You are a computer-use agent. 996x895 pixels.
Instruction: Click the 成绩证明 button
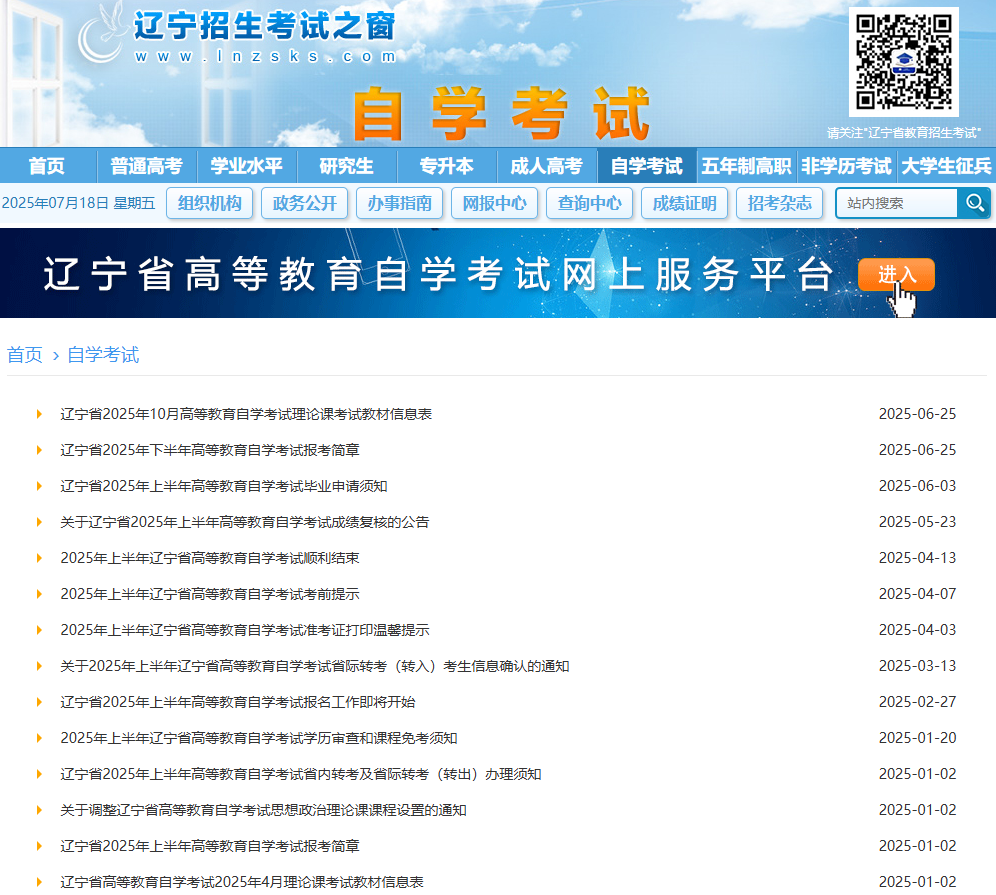click(x=685, y=203)
